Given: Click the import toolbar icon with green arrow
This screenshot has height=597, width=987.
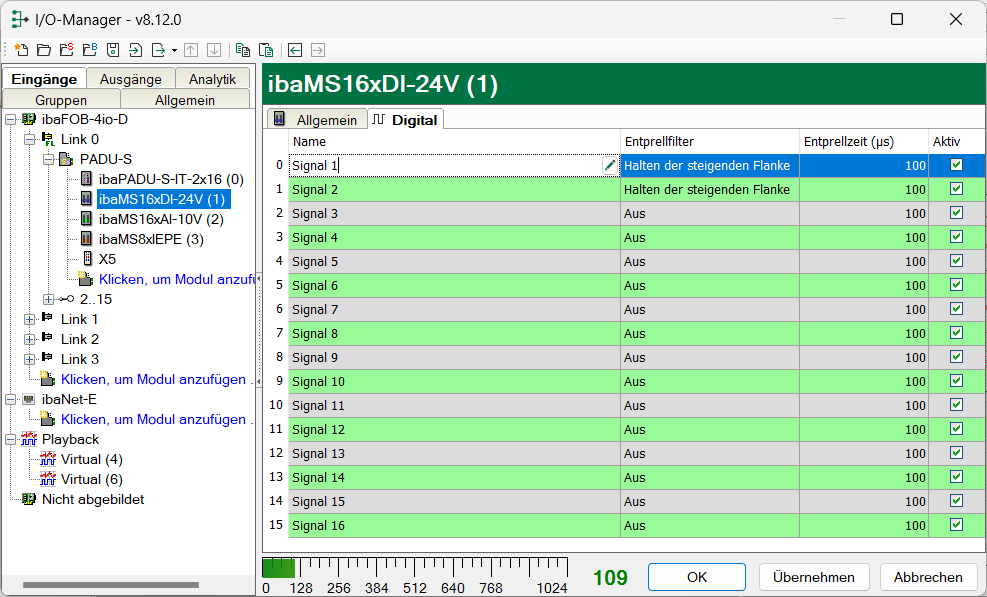Looking at the screenshot, I should pos(136,49).
